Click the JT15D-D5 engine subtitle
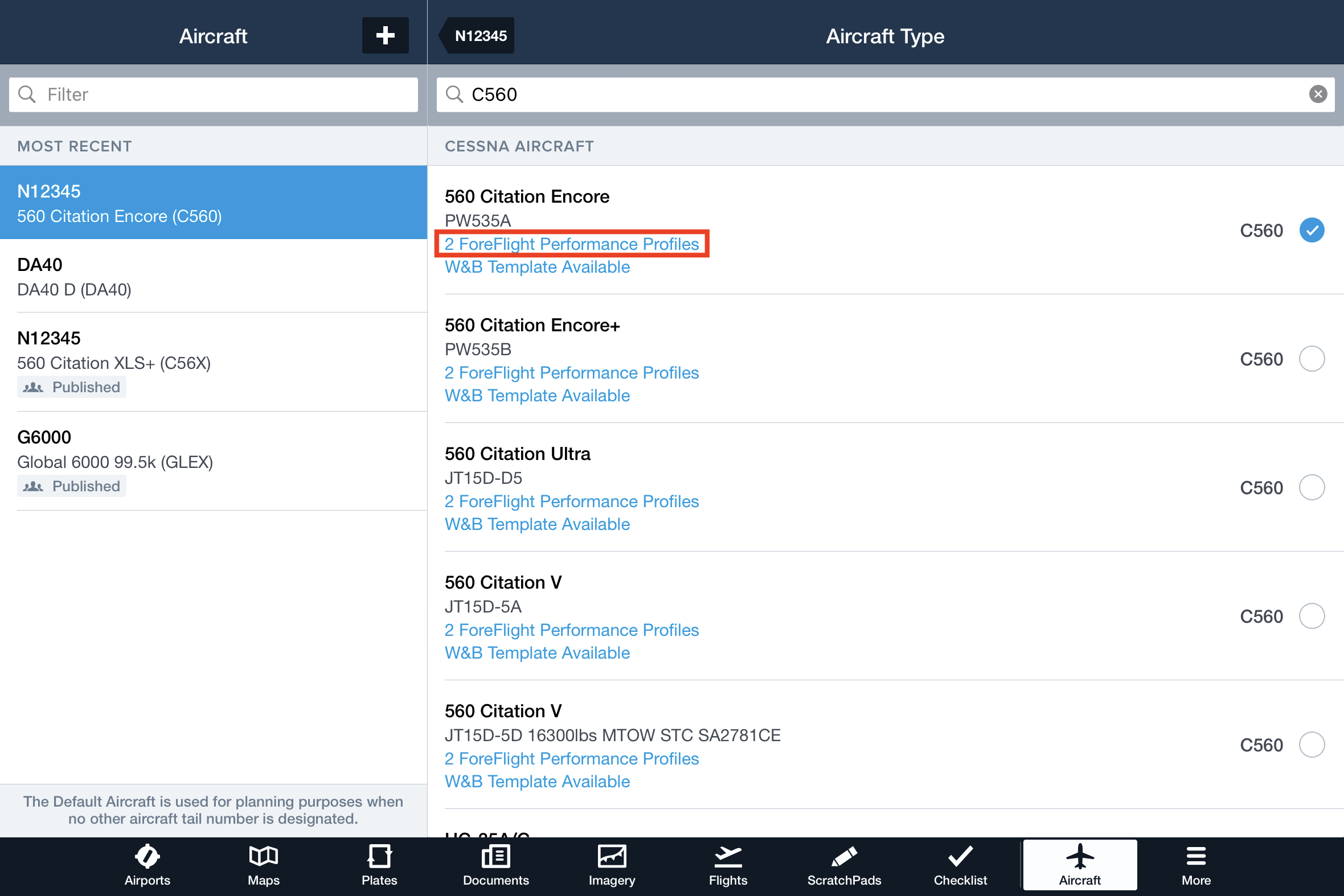This screenshot has height=896, width=1344. (483, 478)
